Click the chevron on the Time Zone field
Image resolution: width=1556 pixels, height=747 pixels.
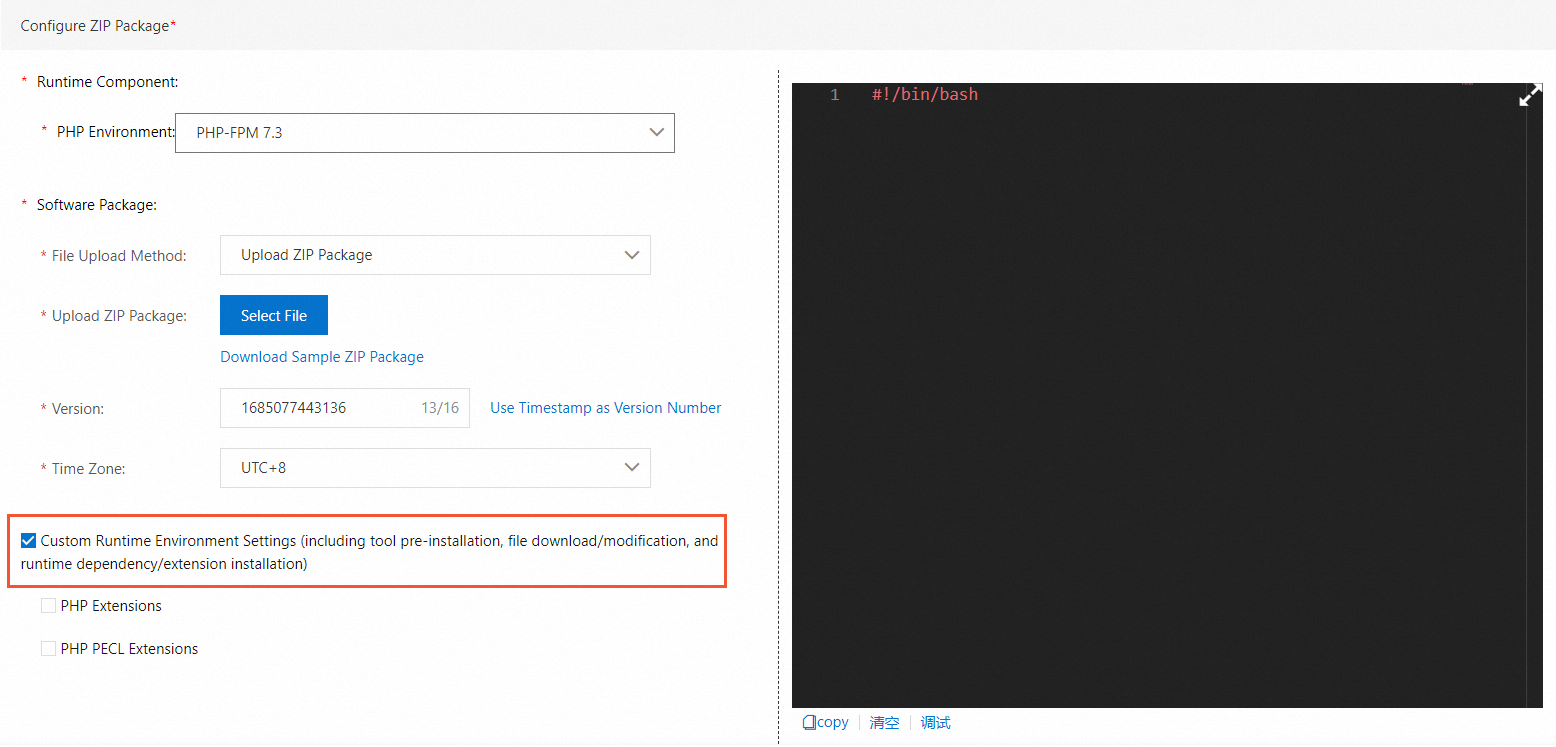click(x=632, y=467)
